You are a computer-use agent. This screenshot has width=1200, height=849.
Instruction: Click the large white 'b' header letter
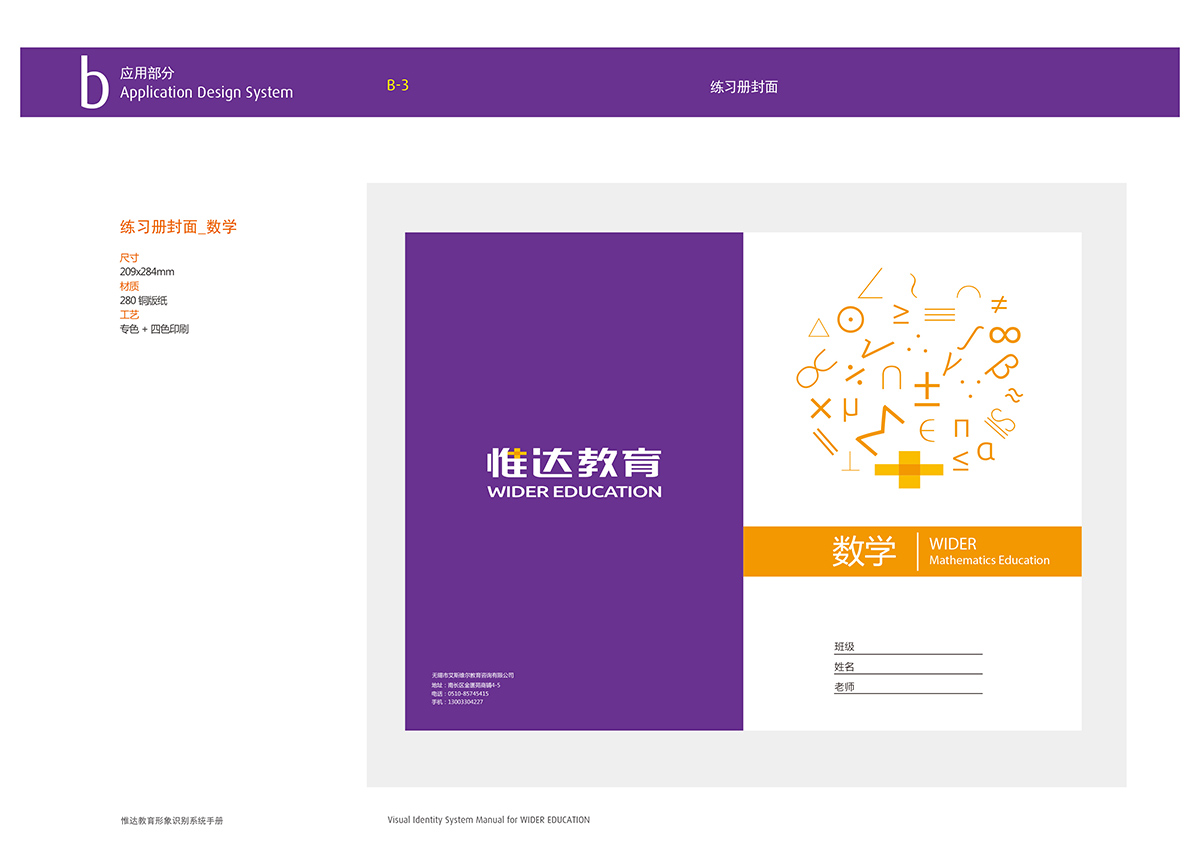93,82
